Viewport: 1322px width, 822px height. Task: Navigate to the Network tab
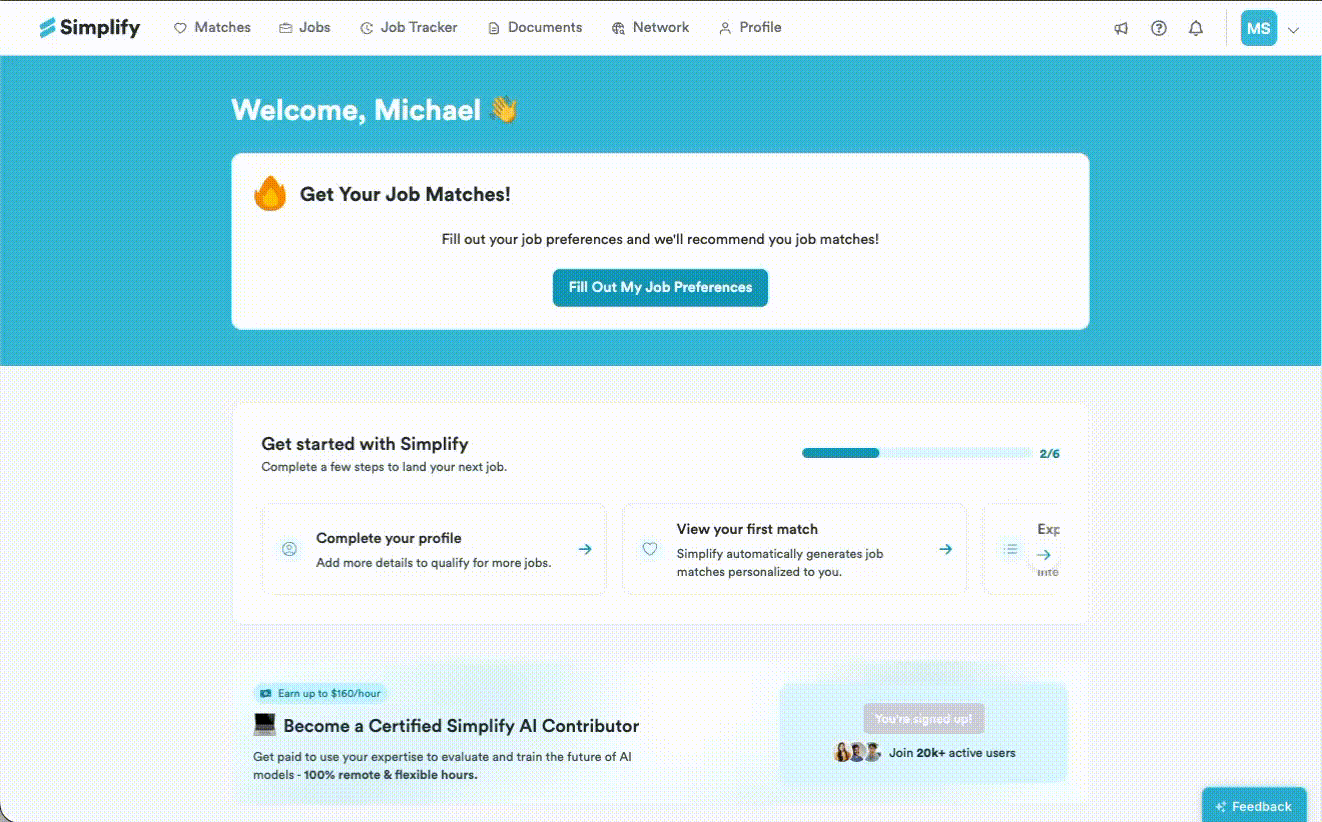pyautogui.click(x=651, y=28)
